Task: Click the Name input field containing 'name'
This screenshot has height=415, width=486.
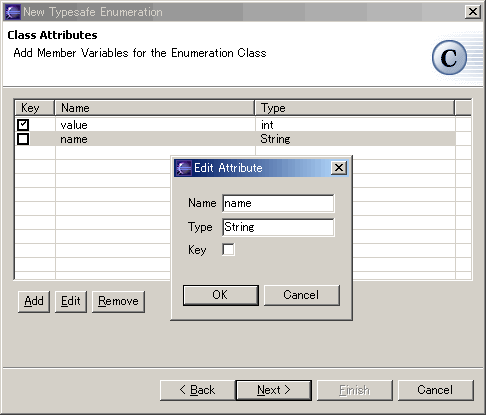Action: click(x=278, y=203)
